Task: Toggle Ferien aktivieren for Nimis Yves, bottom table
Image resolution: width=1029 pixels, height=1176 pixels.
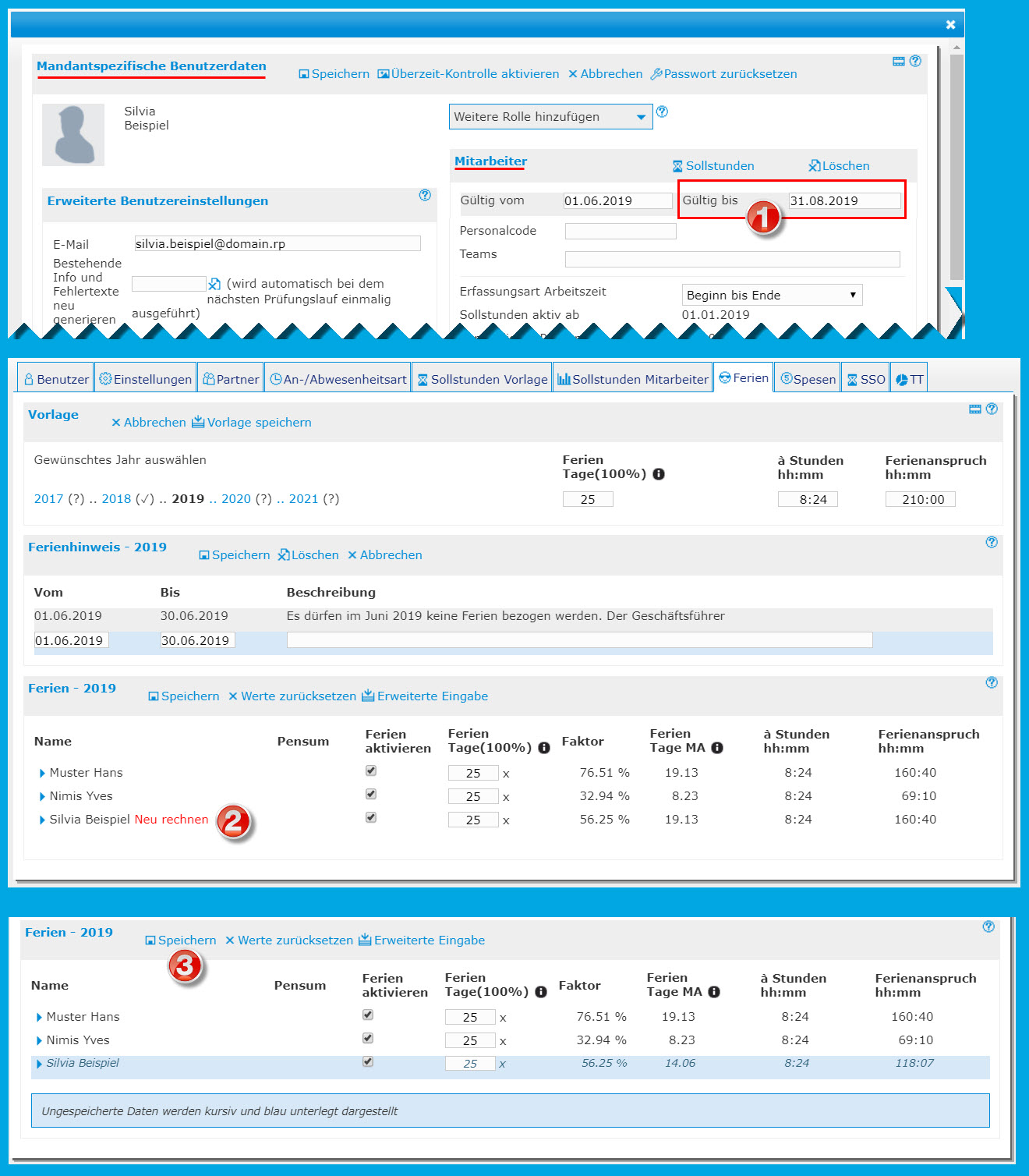Action: pos(368,1038)
